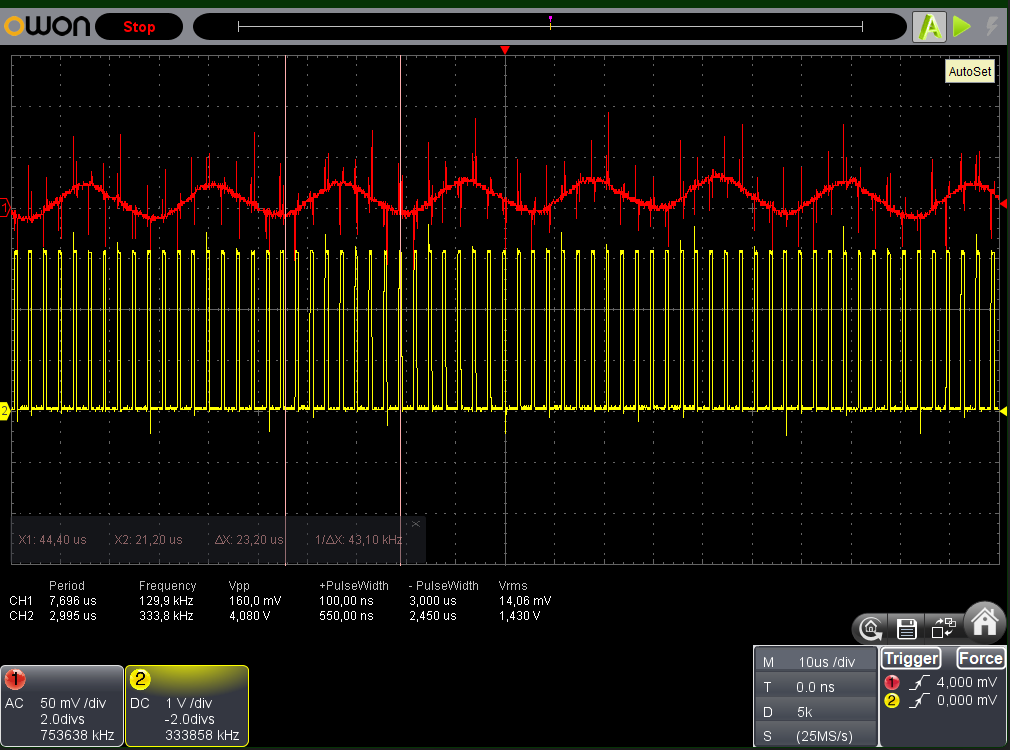Click the export/transfer windows icon
This screenshot has height=750, width=1010.
coord(944,628)
